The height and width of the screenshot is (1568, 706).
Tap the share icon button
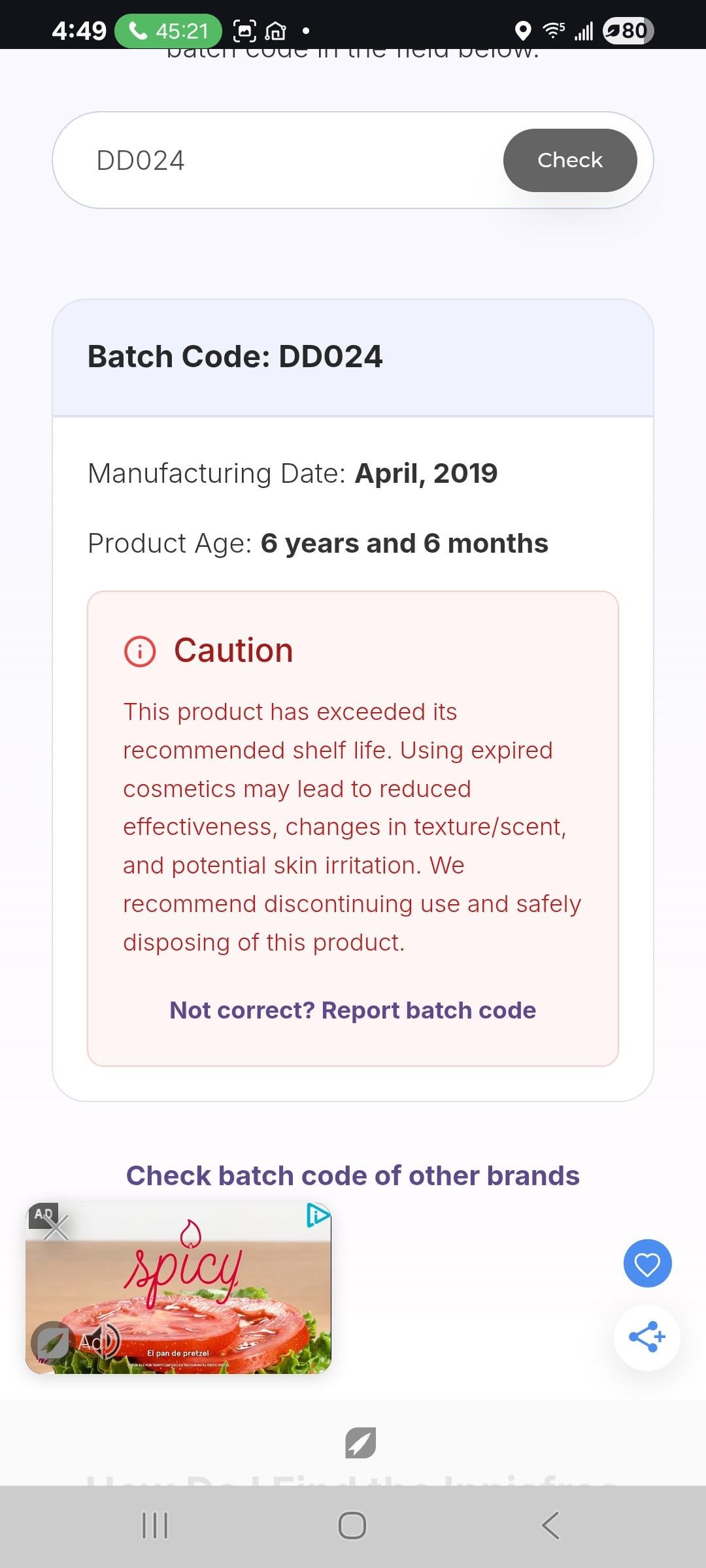coord(647,1337)
